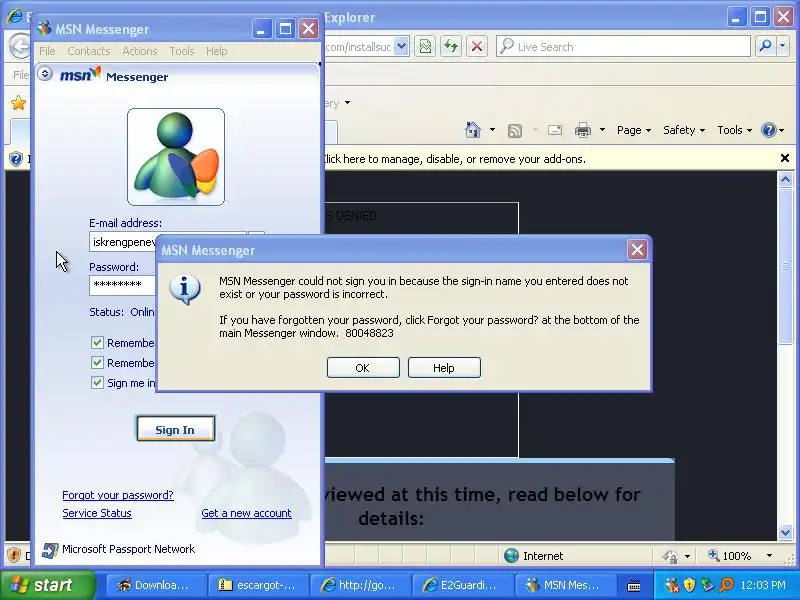800x600 pixels.
Task: Open the Page menu in Internet Explorer
Action: pos(634,130)
